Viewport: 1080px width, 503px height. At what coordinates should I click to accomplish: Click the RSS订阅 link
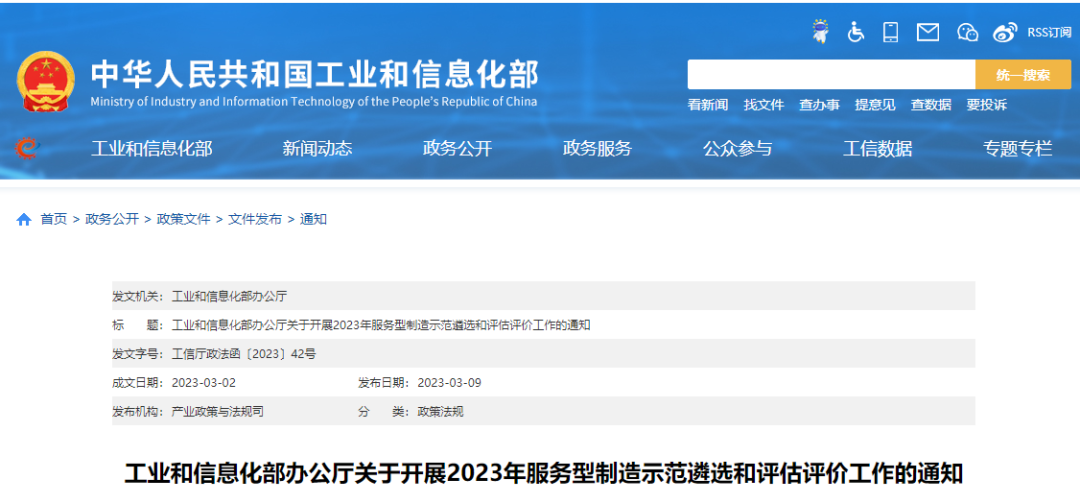coord(1049,32)
